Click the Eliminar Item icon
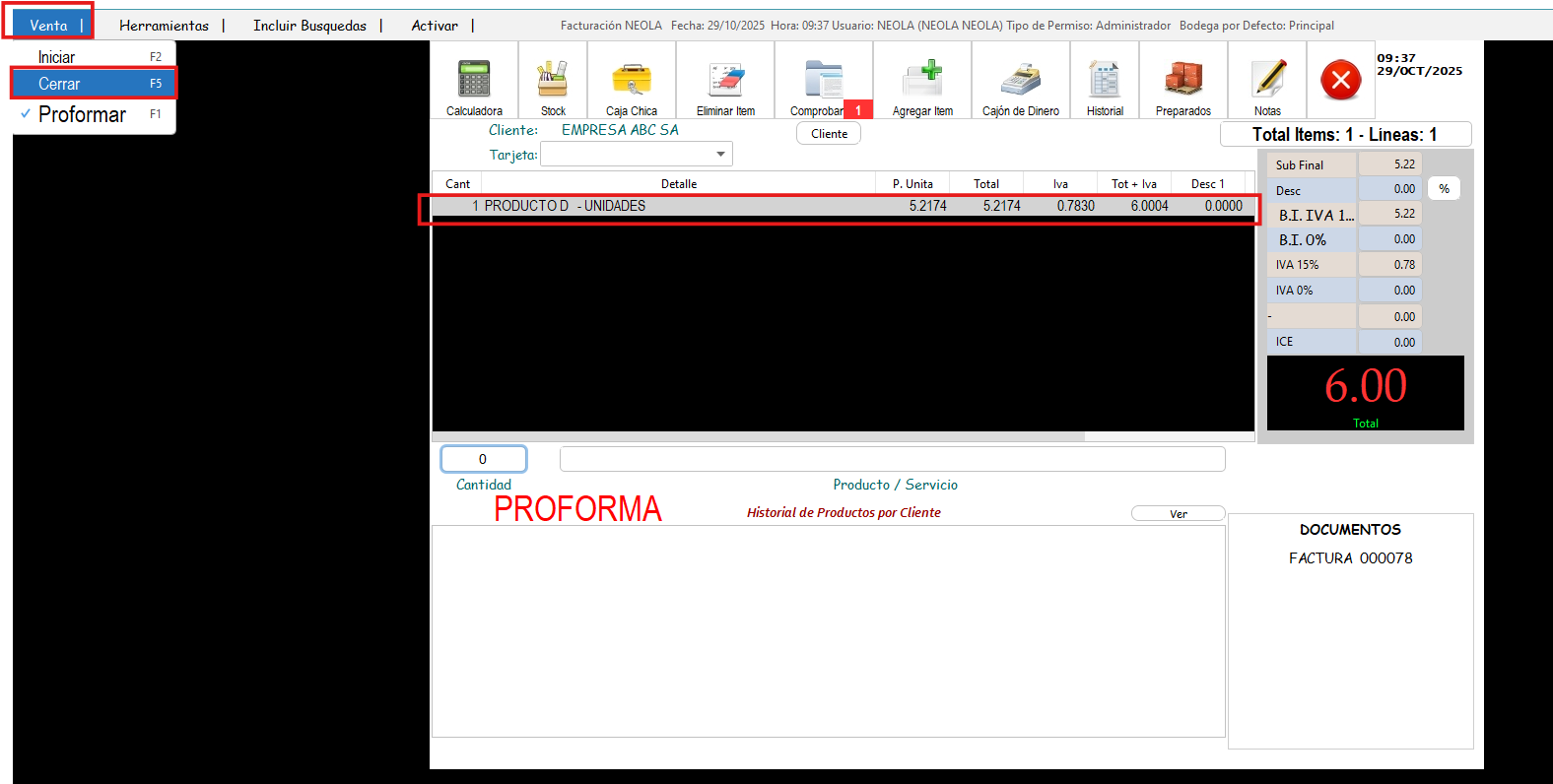The width and height of the screenshot is (1553, 784). coord(725,81)
